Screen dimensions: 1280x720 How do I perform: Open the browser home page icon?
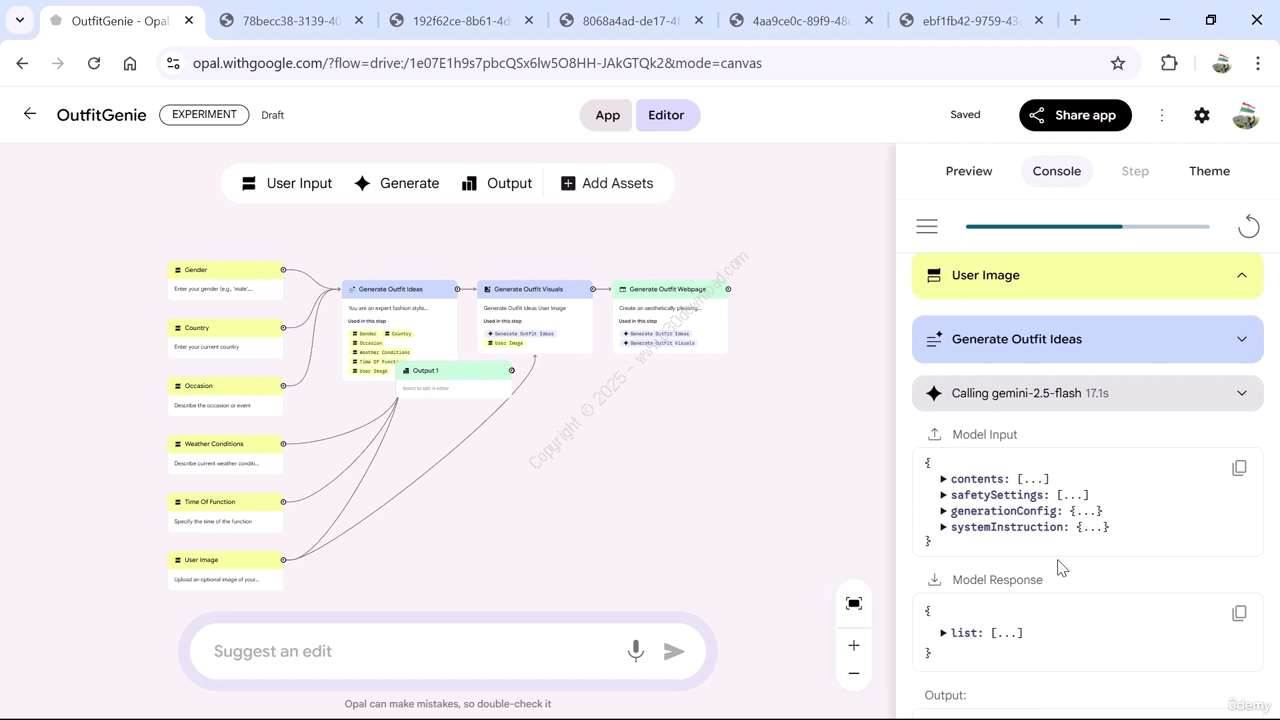pos(130,63)
